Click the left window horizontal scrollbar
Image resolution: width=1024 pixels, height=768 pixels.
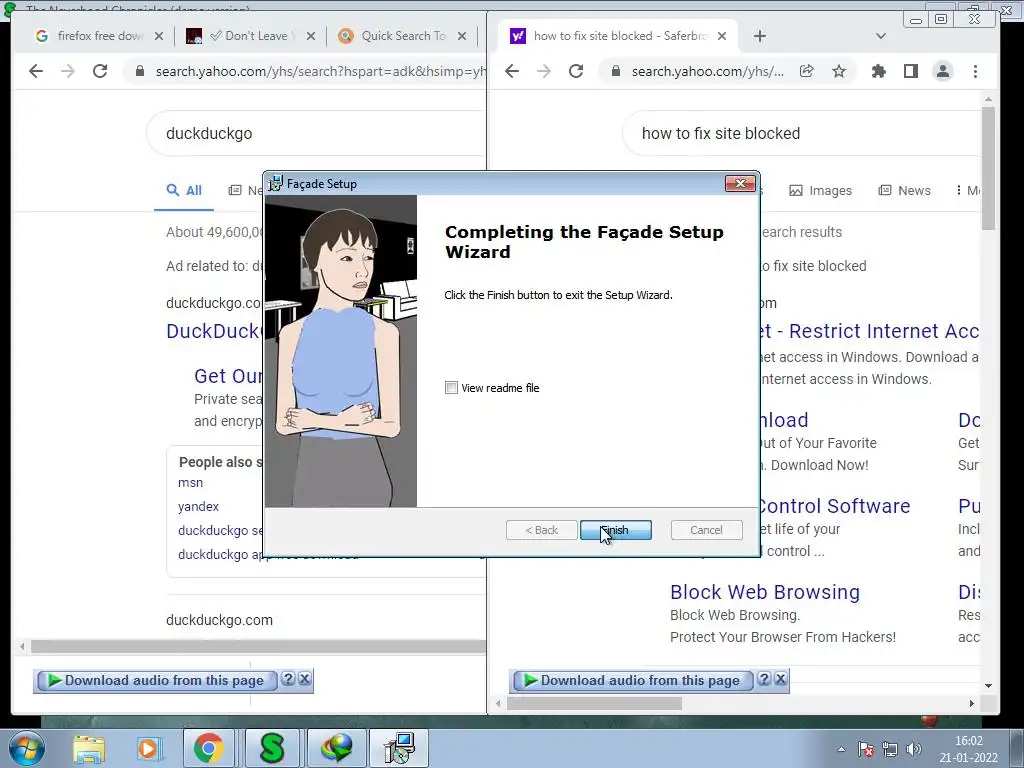(258, 647)
